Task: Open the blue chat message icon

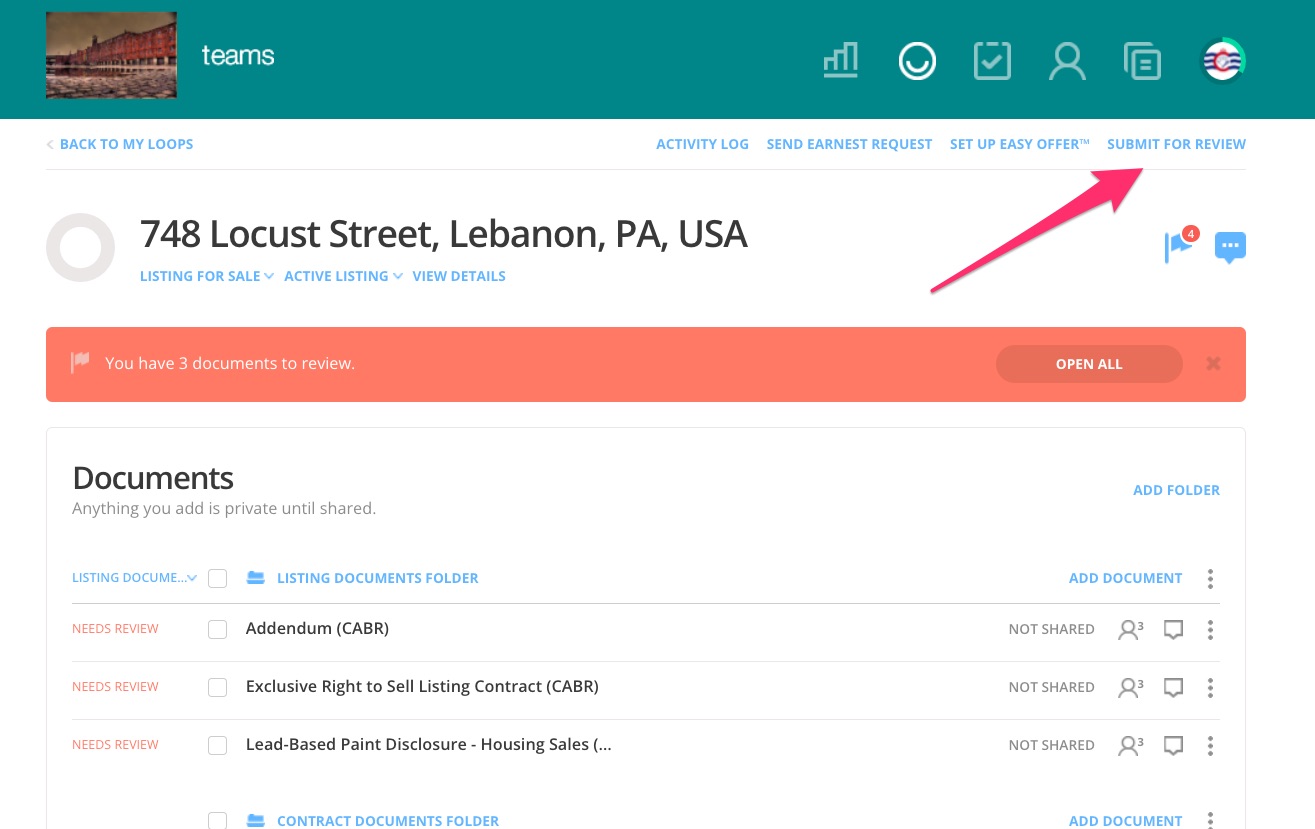Action: point(1230,246)
